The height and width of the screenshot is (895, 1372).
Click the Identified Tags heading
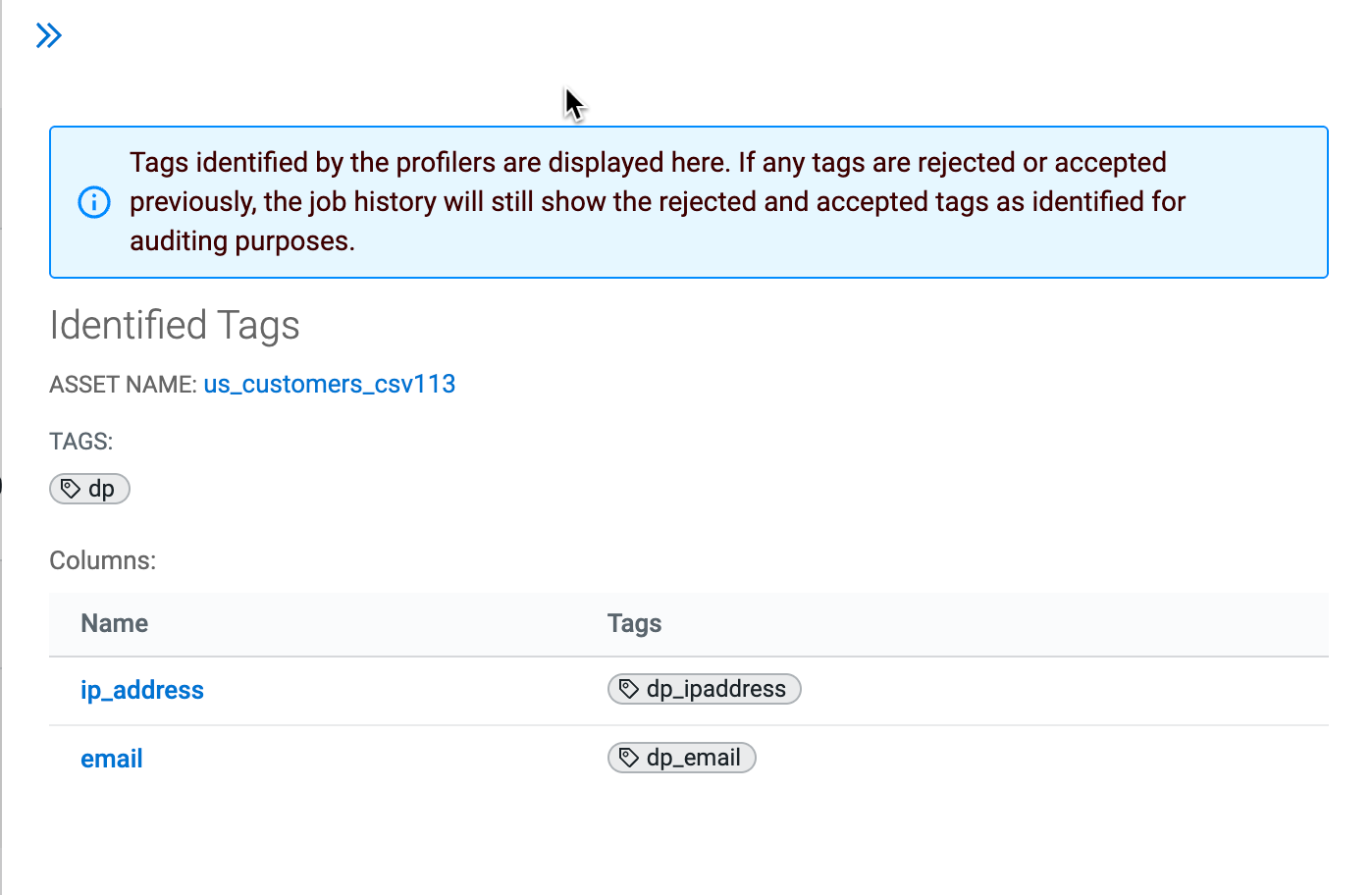point(175,325)
